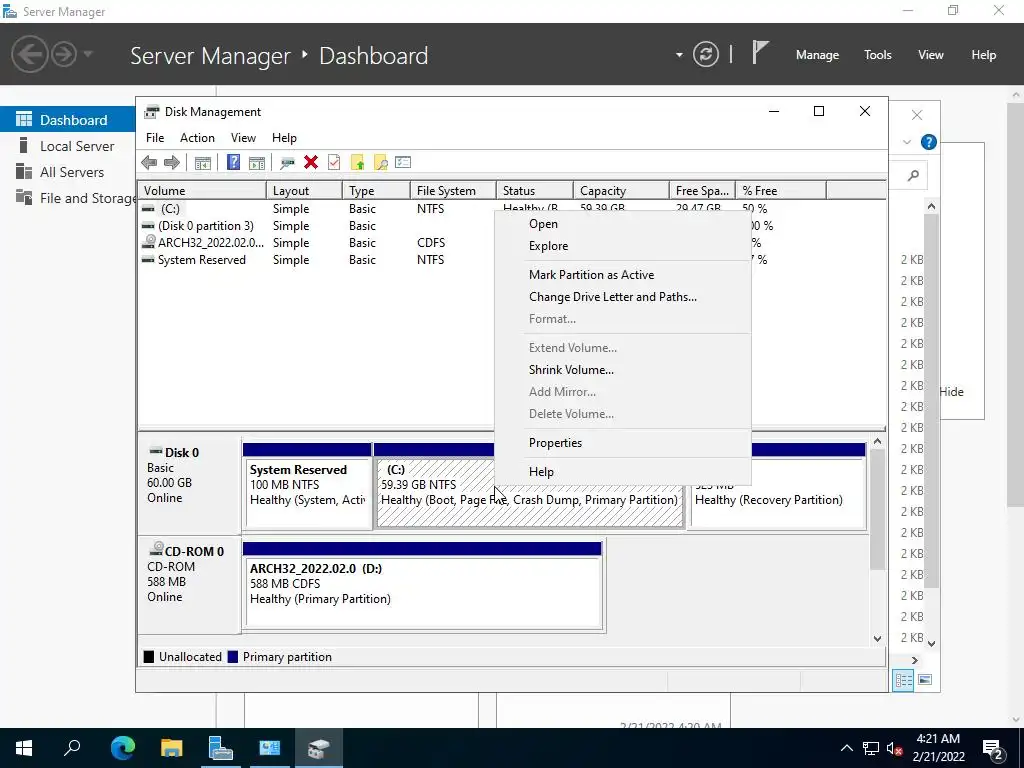This screenshot has height=768, width=1024.
Task: Choose Properties from the context menu
Action: coord(623,443)
